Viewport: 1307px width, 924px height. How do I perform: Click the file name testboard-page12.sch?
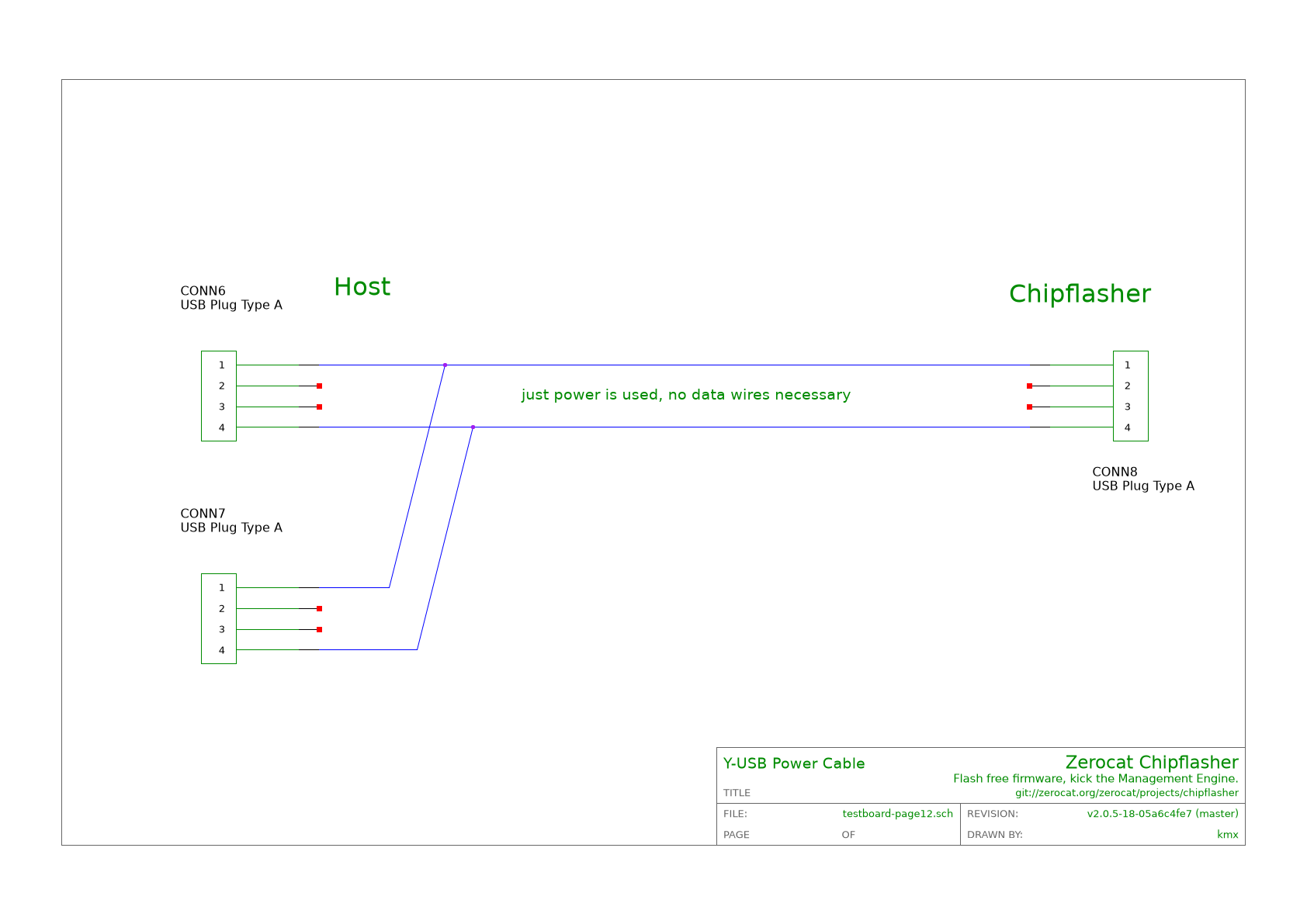pyautogui.click(x=898, y=814)
